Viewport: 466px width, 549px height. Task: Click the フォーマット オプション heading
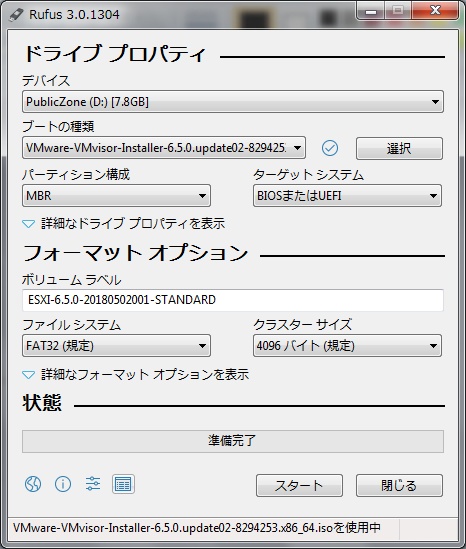[135, 253]
